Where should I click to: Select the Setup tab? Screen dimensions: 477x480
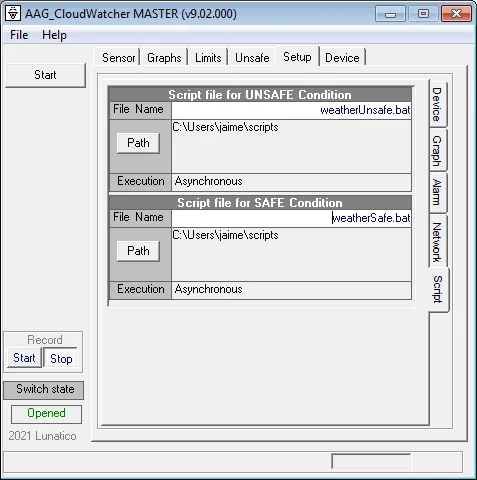click(x=297, y=57)
